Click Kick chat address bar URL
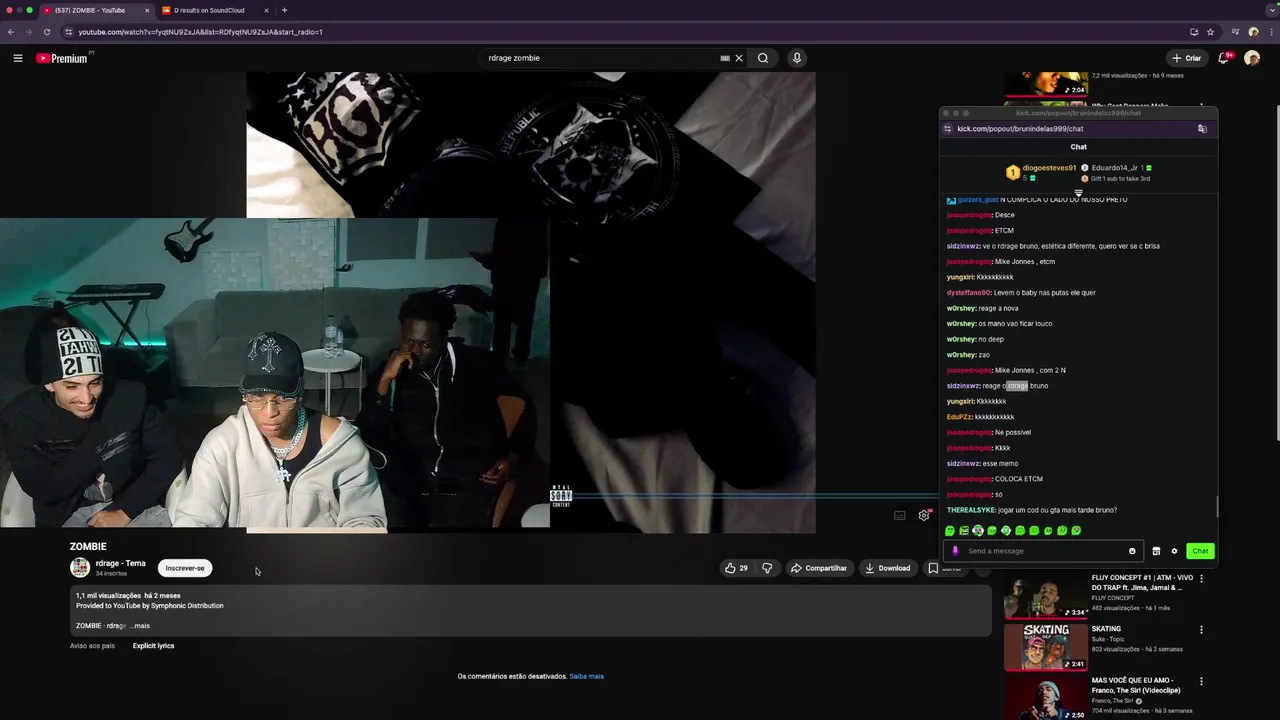Image resolution: width=1280 pixels, height=720 pixels. [x=1020, y=128]
